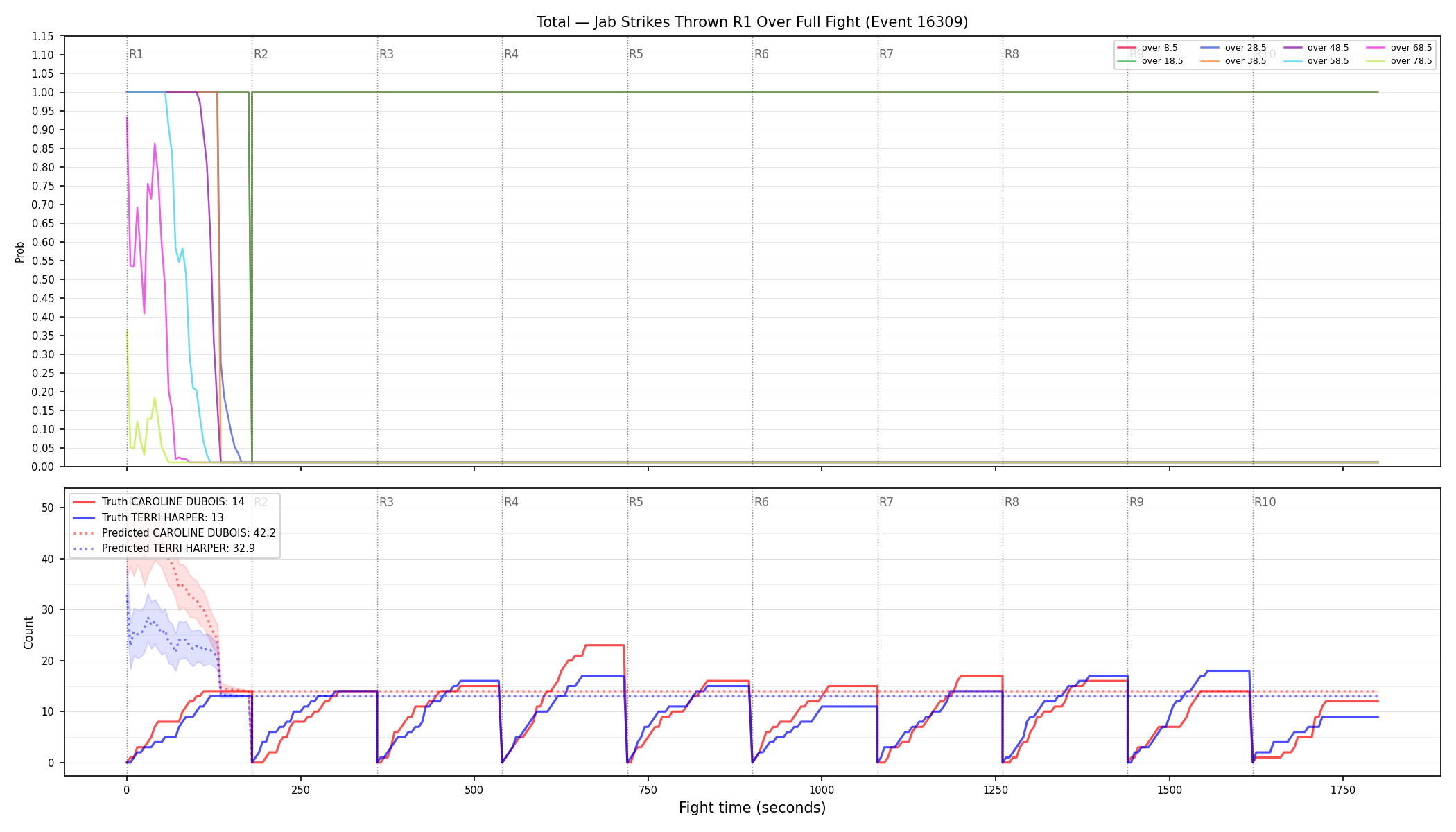Click the 'Truth TERRI HARPER: 13' legend entry
This screenshot has width=1456, height=832.
pyautogui.click(x=148, y=518)
